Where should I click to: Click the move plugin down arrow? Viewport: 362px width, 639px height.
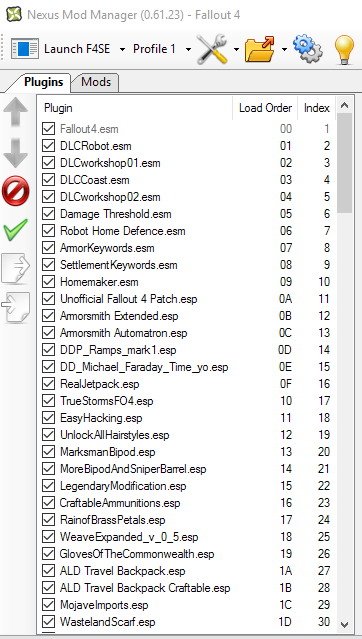pyautogui.click(x=15, y=153)
